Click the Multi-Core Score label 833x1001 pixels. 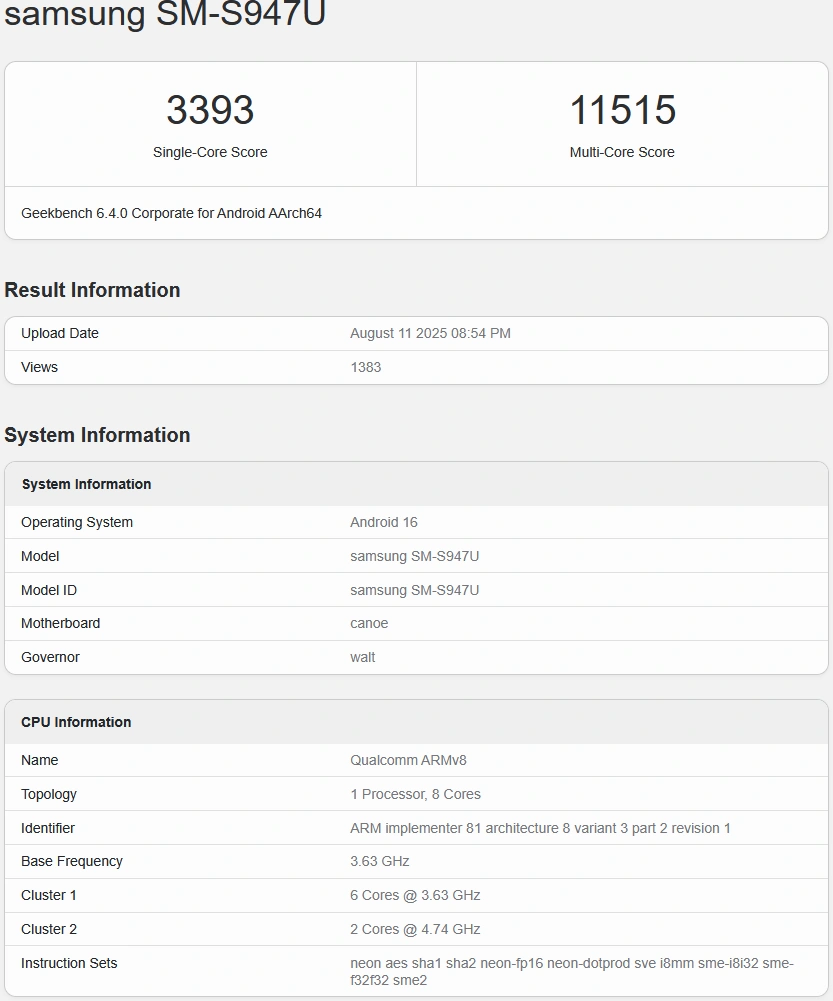pyautogui.click(x=622, y=152)
